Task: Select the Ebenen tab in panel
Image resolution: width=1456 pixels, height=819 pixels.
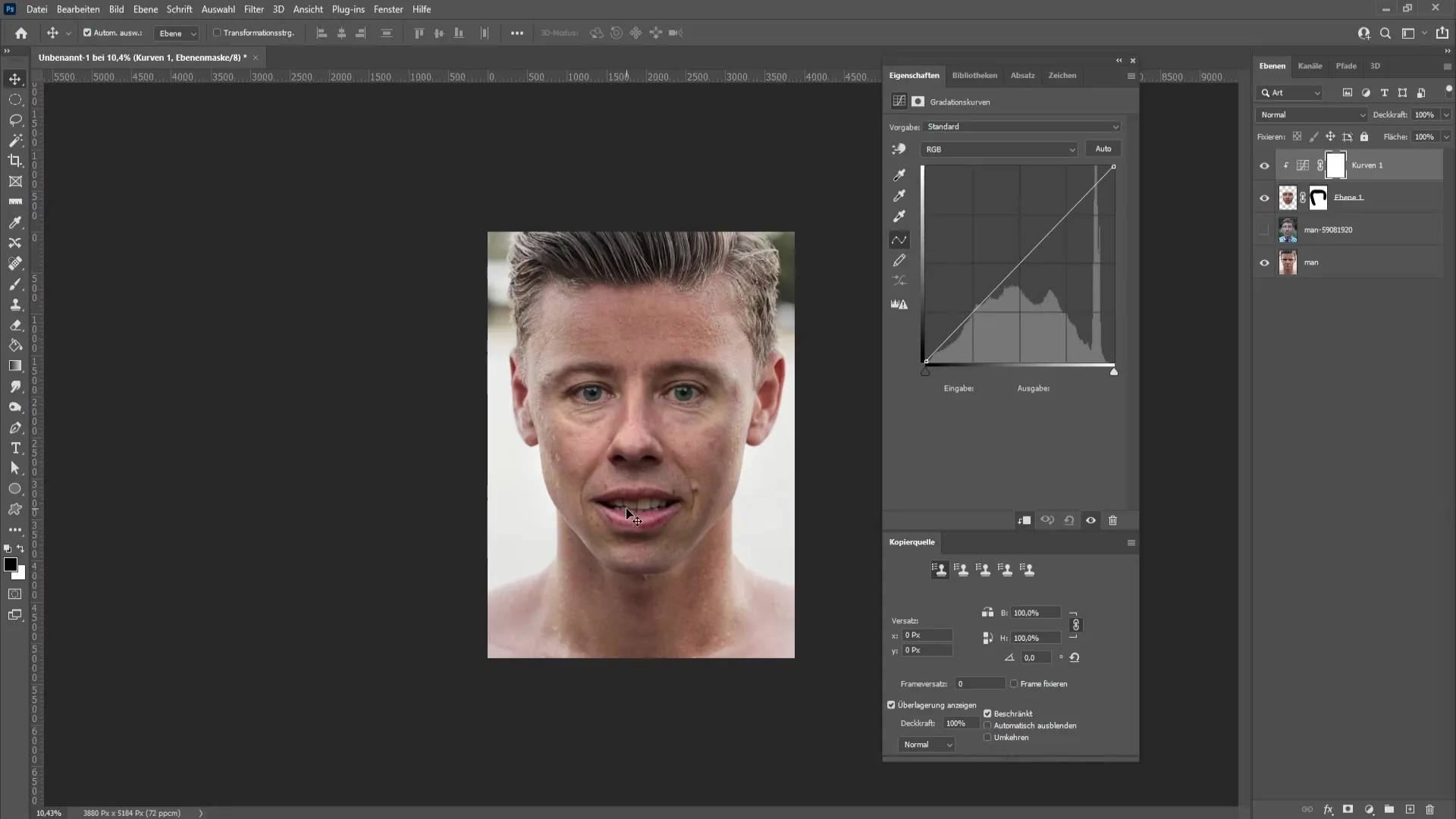Action: [x=1273, y=65]
